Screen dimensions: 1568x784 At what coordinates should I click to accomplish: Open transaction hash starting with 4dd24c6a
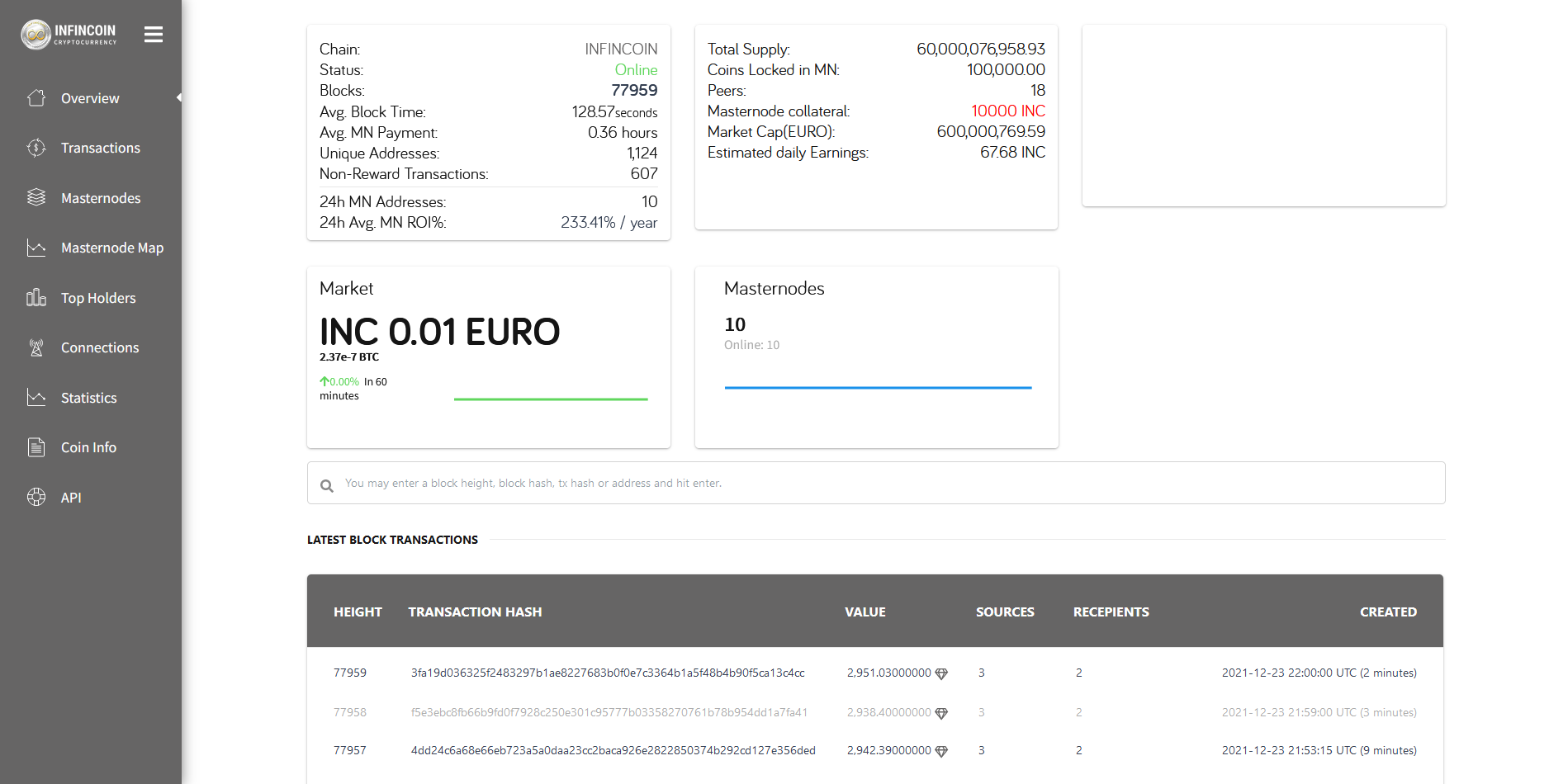613,750
